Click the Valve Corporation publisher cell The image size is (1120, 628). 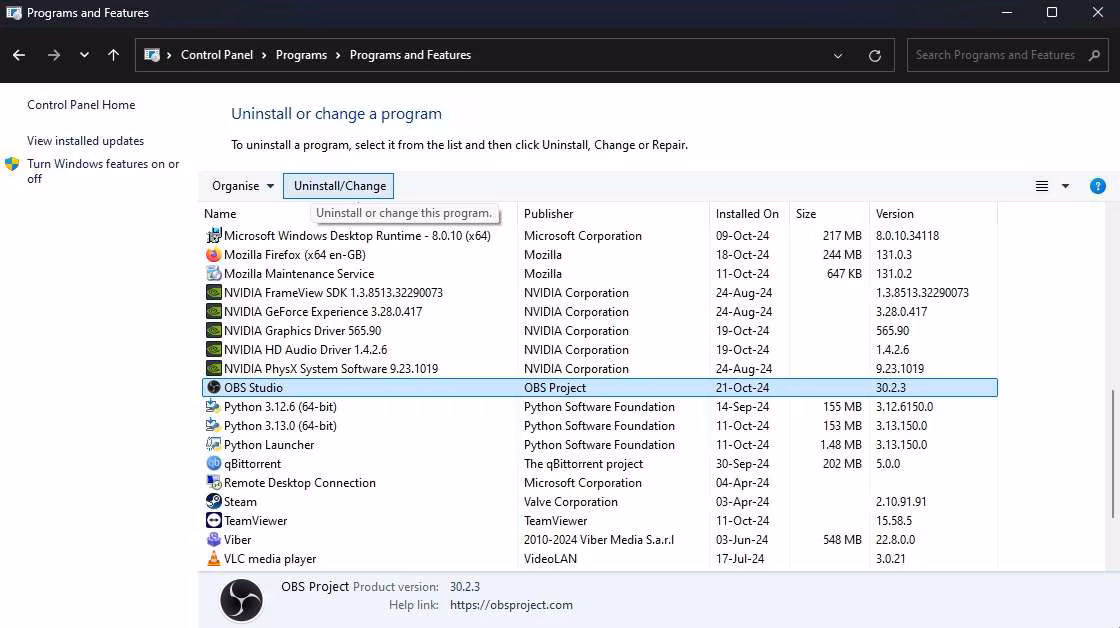571,502
